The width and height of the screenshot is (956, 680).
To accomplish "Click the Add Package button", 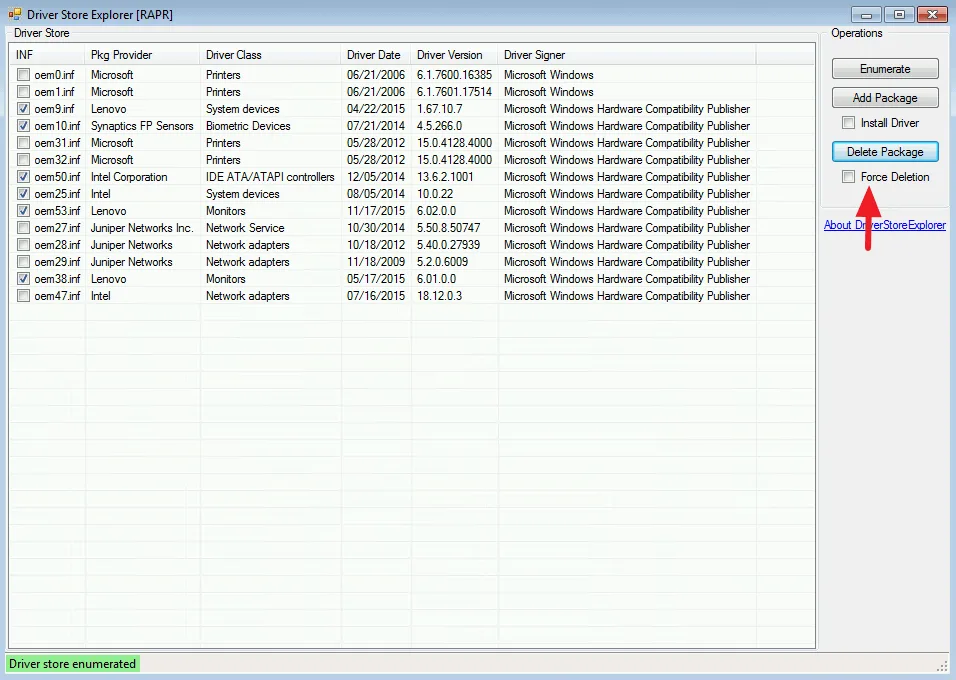I will [x=885, y=98].
